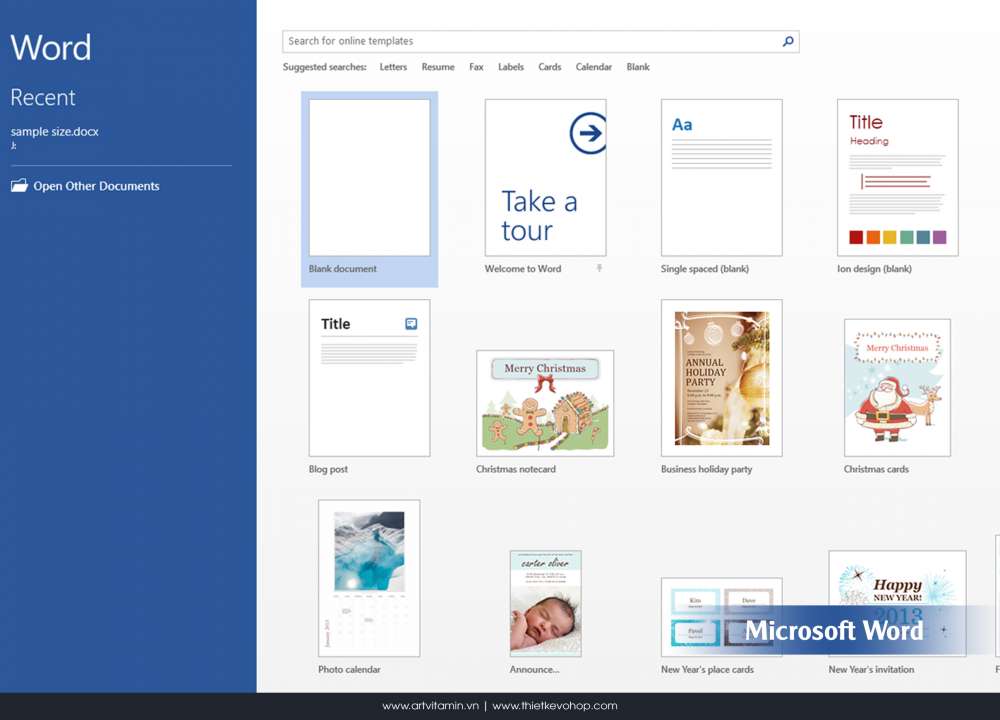Click the arrow circle on Take a tour
This screenshot has height=720, width=1000.
pyautogui.click(x=588, y=133)
